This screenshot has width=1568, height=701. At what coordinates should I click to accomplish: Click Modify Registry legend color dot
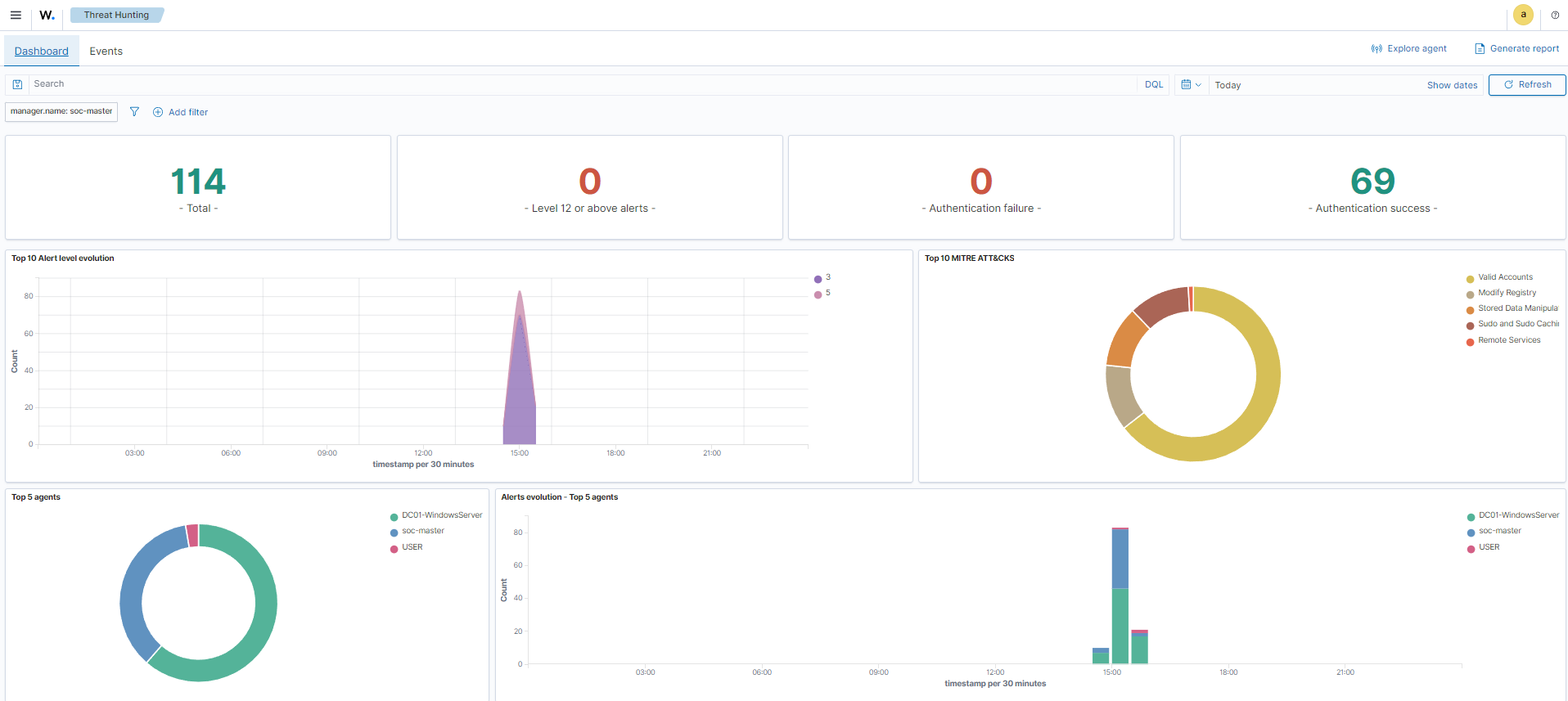point(1470,294)
